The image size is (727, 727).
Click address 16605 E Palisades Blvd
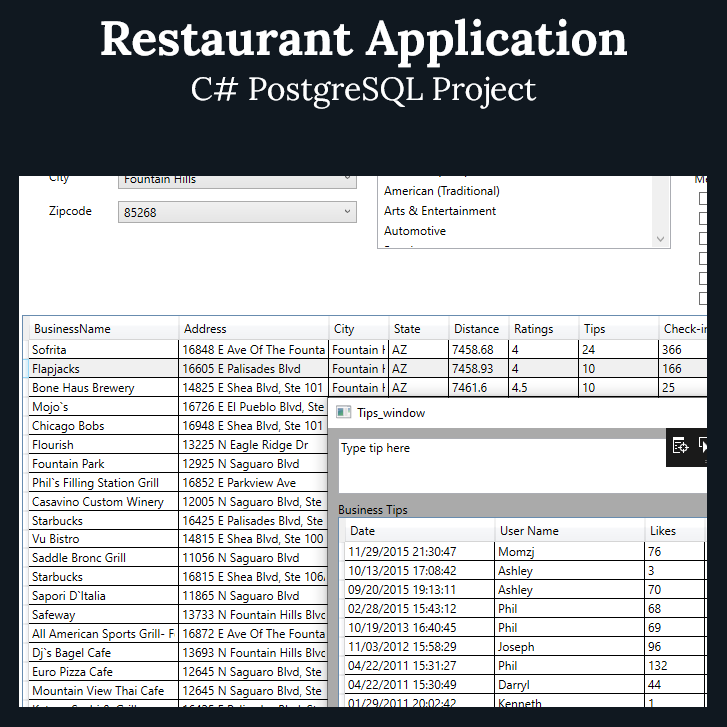tap(254, 369)
